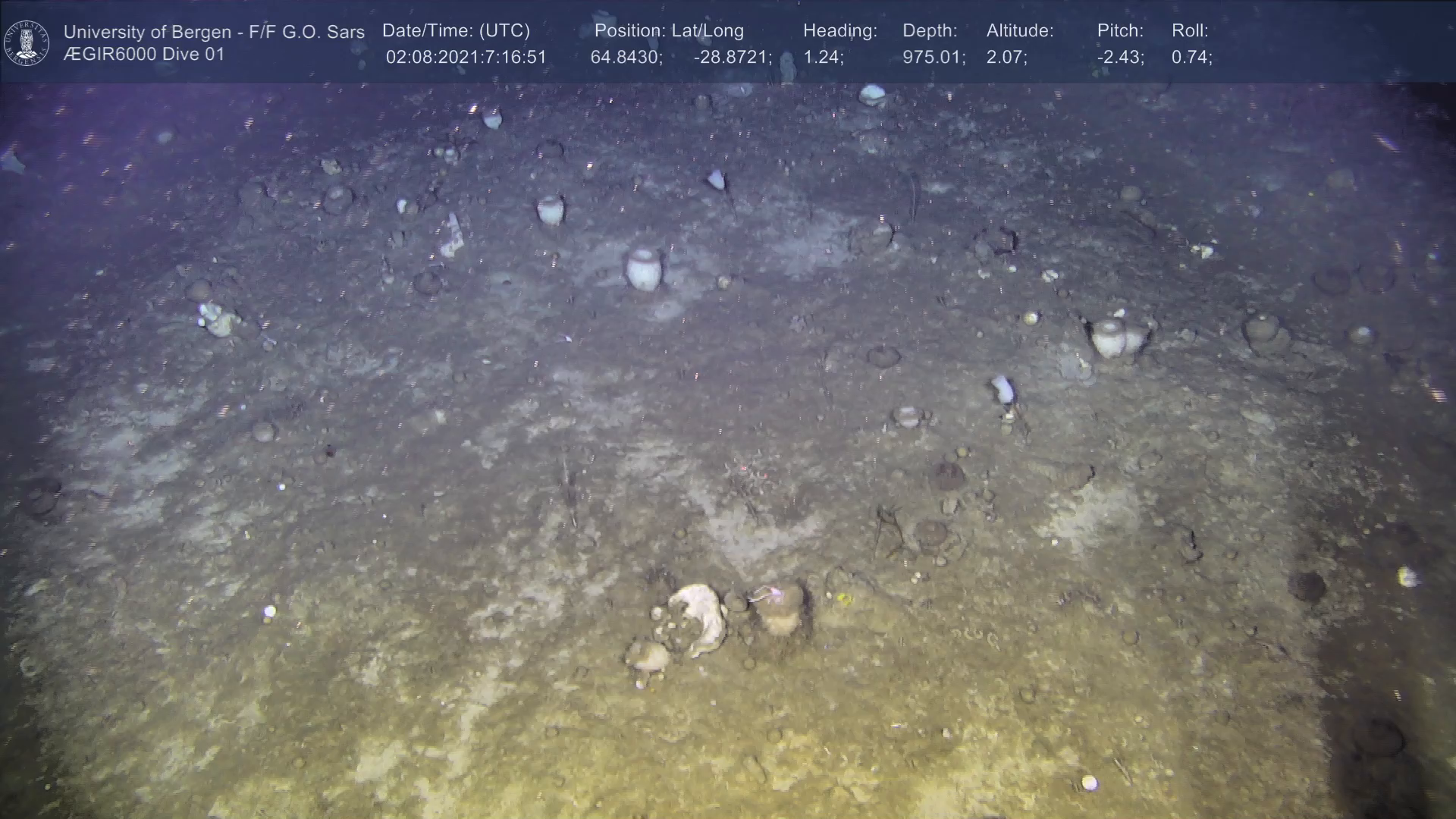This screenshot has height=819, width=1456.
Task: Click the University of Bergen seal logo
Action: point(27,42)
